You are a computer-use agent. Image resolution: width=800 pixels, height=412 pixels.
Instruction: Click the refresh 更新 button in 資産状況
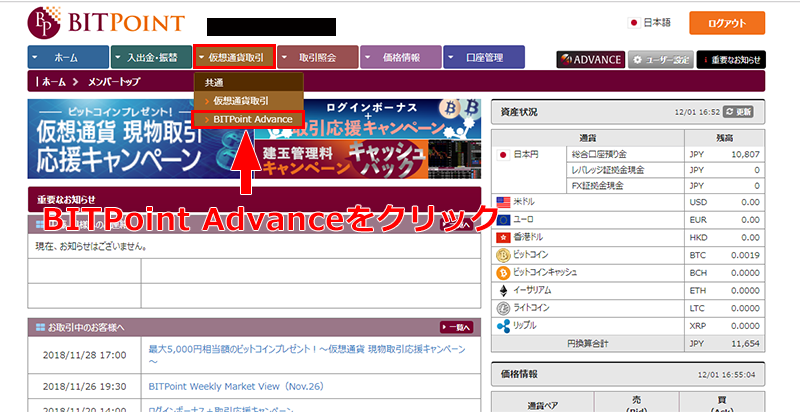point(738,112)
